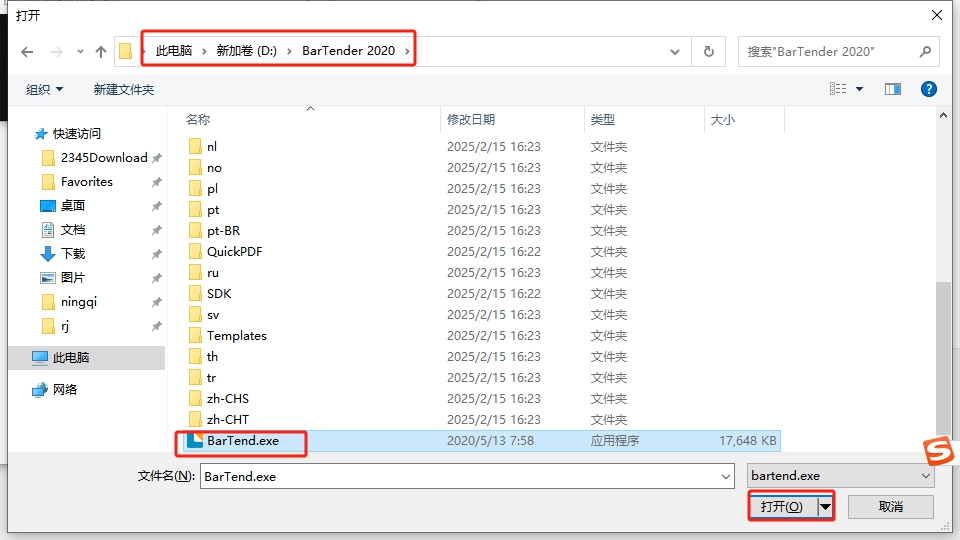Select the pt folder
Image resolution: width=960 pixels, height=540 pixels.
(212, 209)
